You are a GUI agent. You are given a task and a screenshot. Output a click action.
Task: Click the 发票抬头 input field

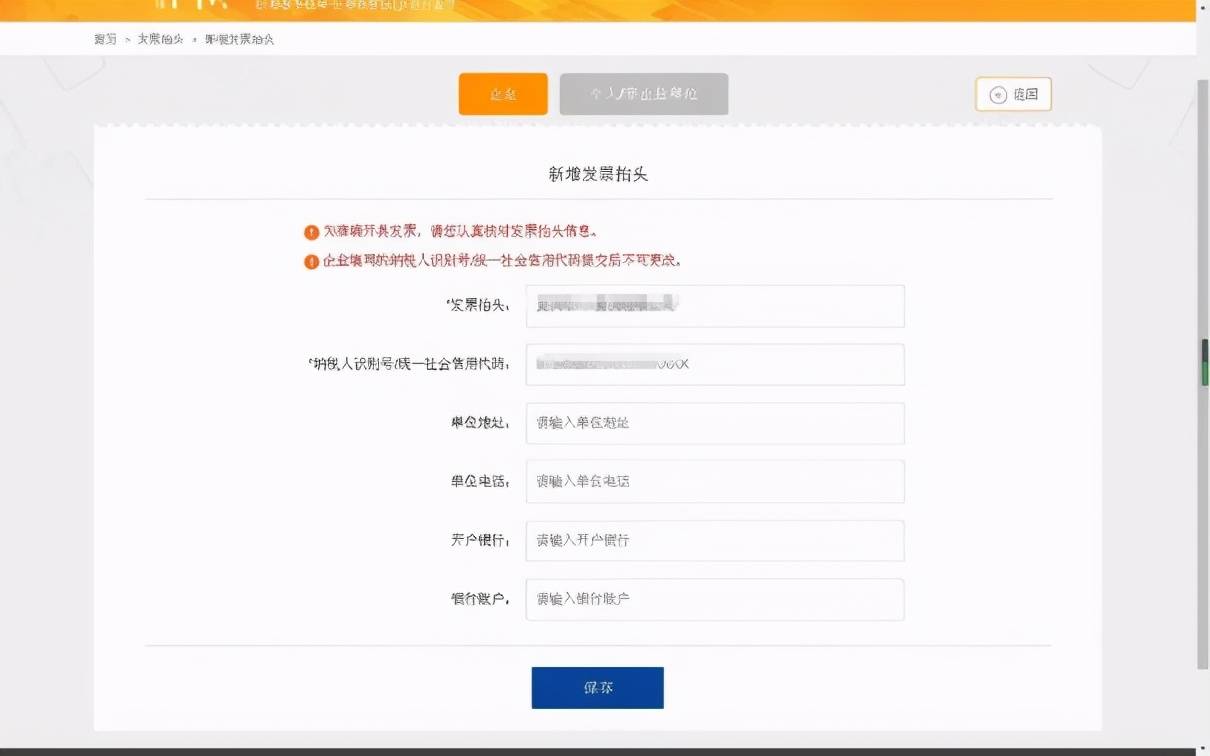[715, 306]
